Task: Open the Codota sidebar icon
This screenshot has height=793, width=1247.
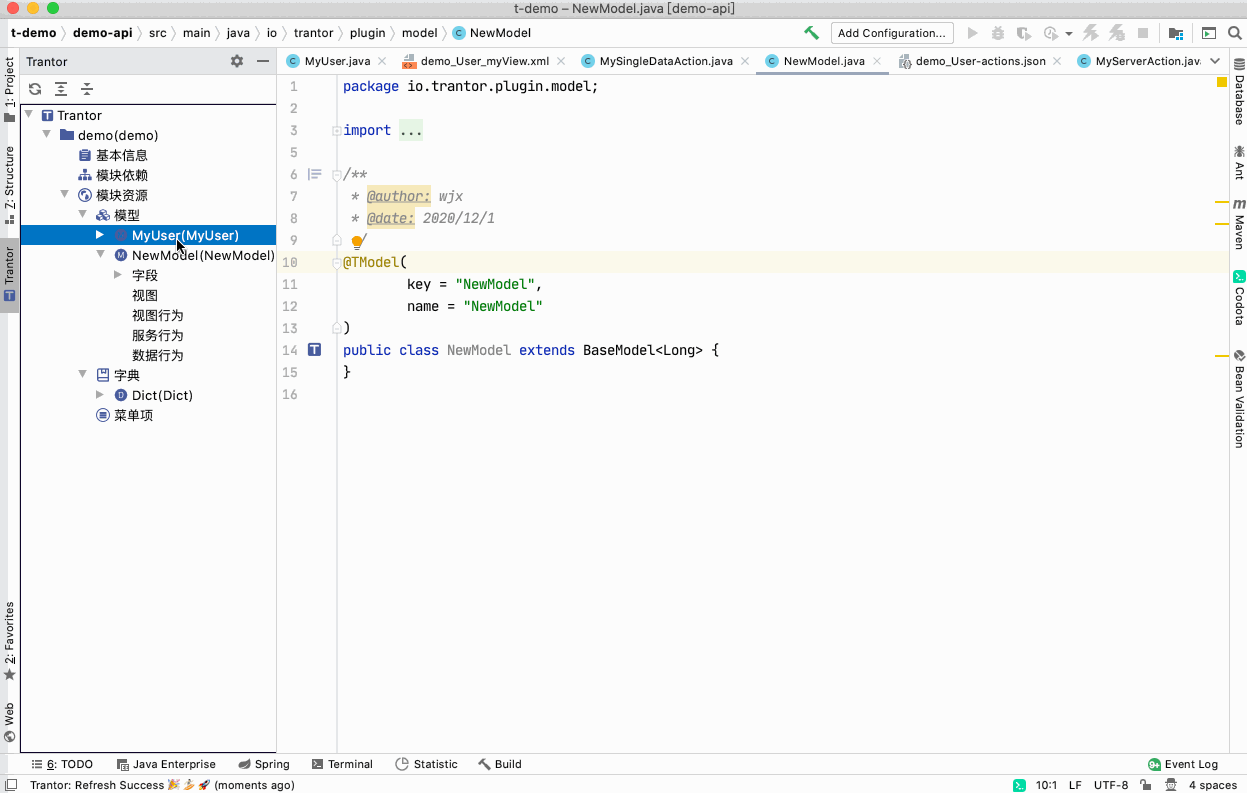Action: 1238,277
